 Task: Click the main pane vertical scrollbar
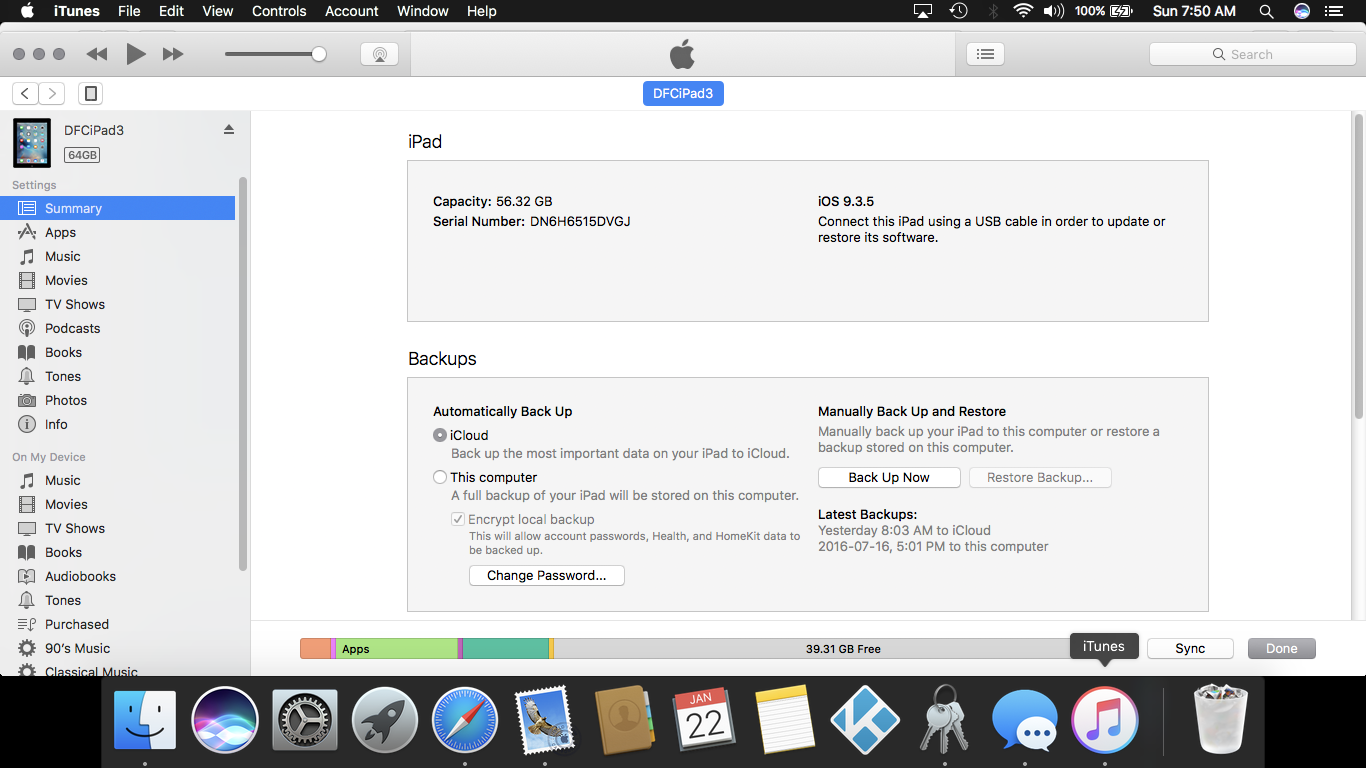(1358, 265)
